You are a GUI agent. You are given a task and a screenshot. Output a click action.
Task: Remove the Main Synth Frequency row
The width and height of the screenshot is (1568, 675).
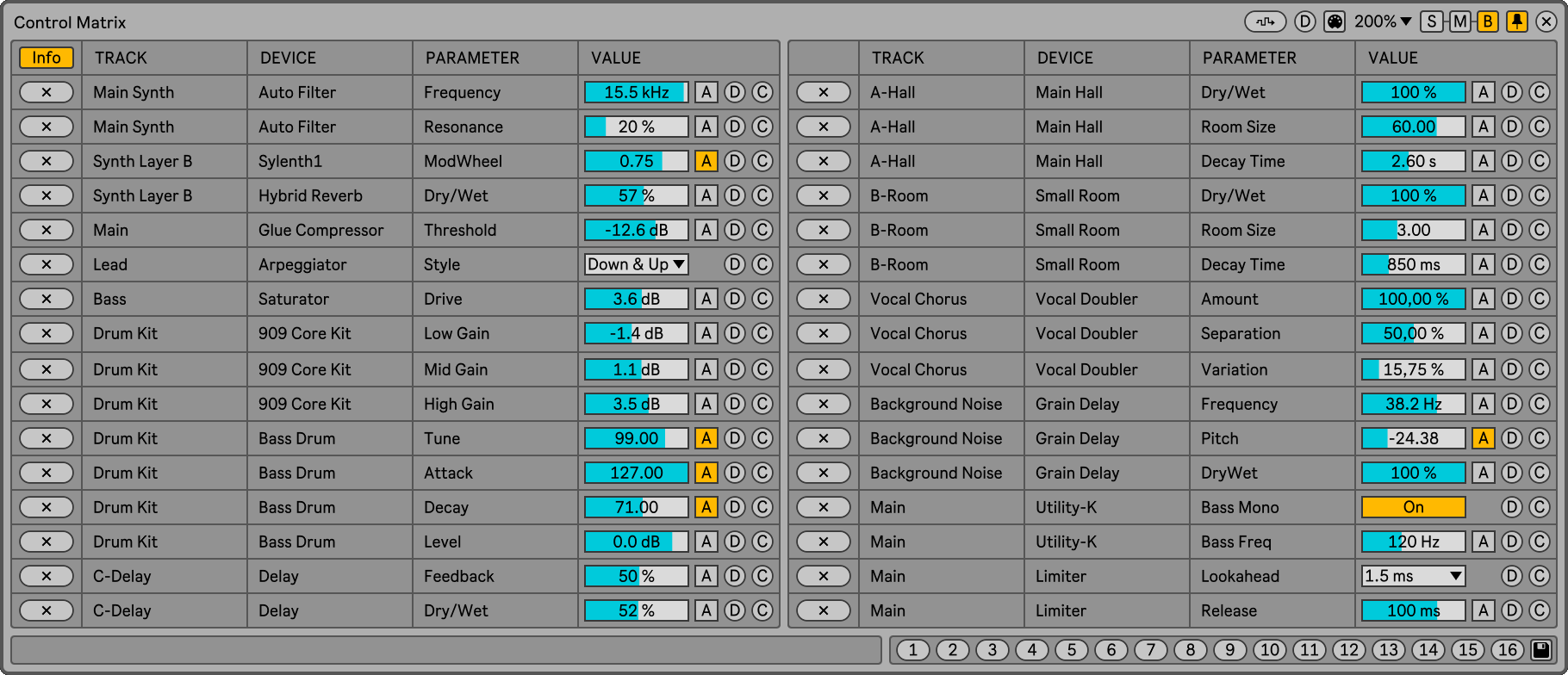click(47, 92)
